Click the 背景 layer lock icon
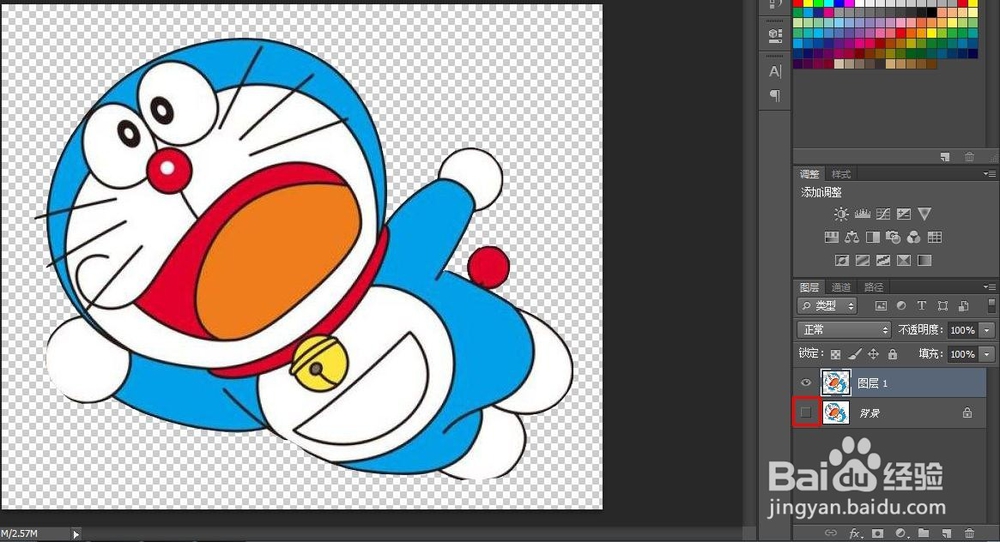 pos(967,413)
